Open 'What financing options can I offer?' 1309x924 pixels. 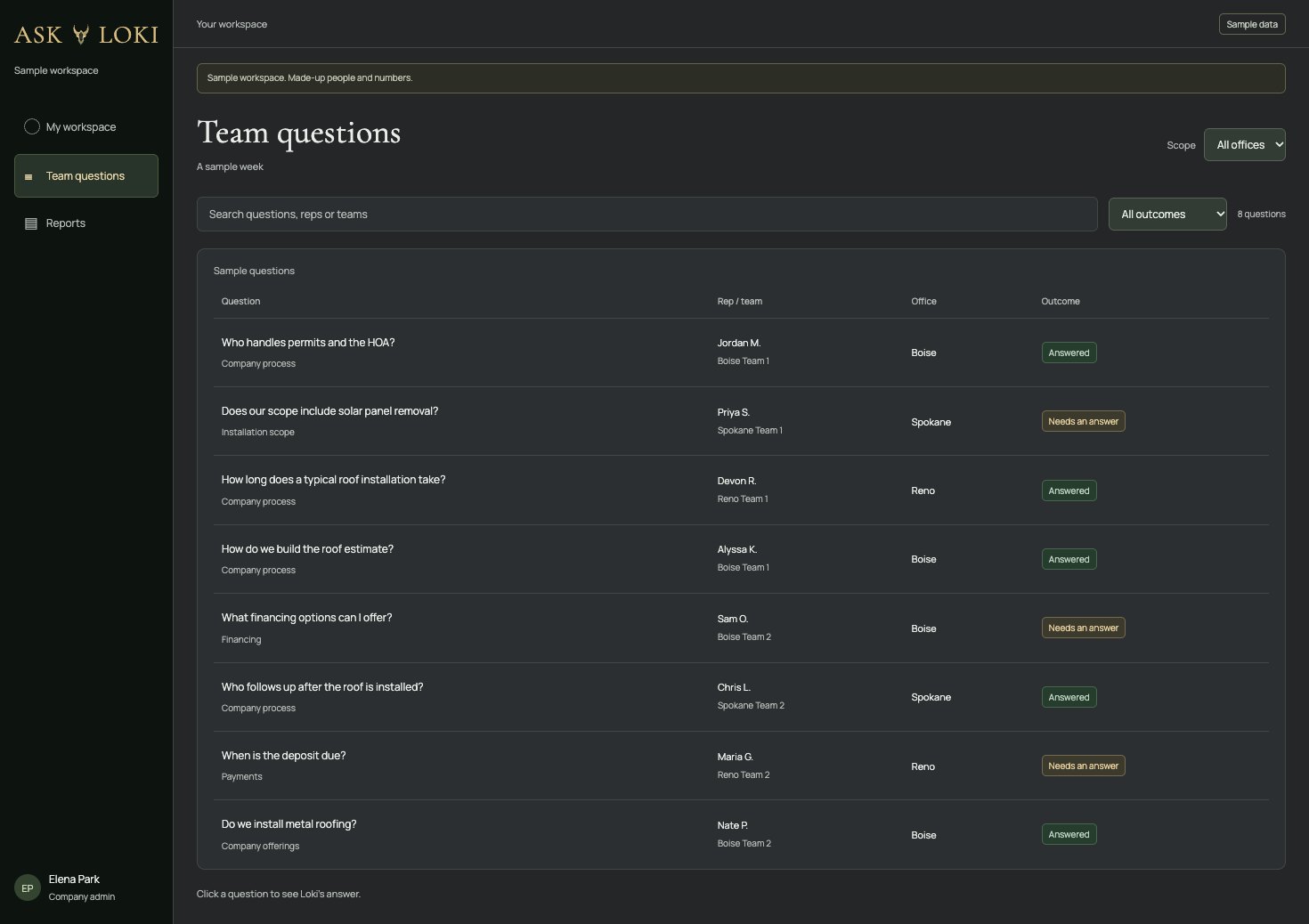[x=306, y=618]
